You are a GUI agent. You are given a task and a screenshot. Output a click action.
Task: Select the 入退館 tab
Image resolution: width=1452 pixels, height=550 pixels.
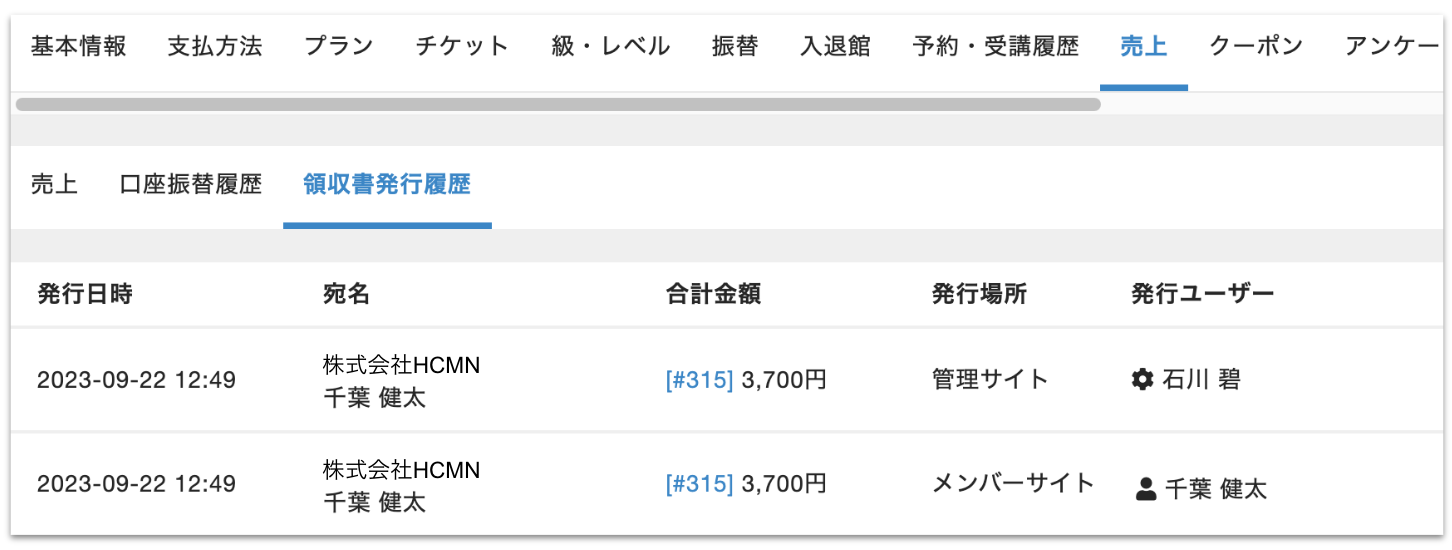836,46
